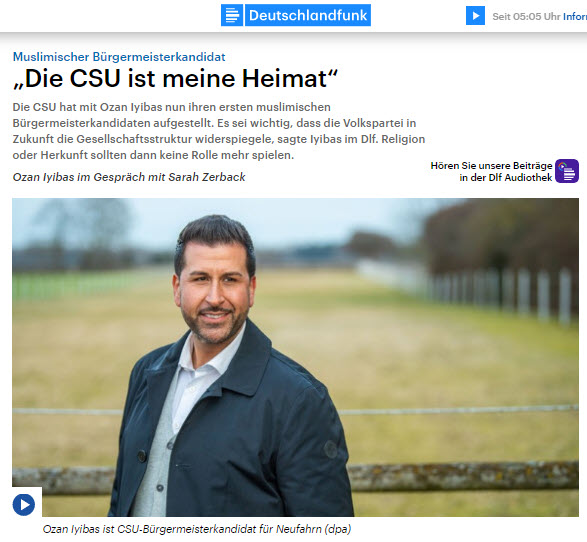Click the interviewer line with Sarah Zerback

point(129,177)
